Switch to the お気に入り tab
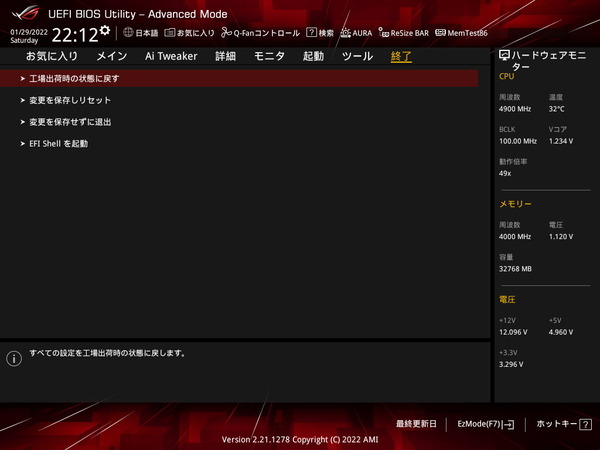Viewport: 600px width, 450px height. [x=51, y=57]
